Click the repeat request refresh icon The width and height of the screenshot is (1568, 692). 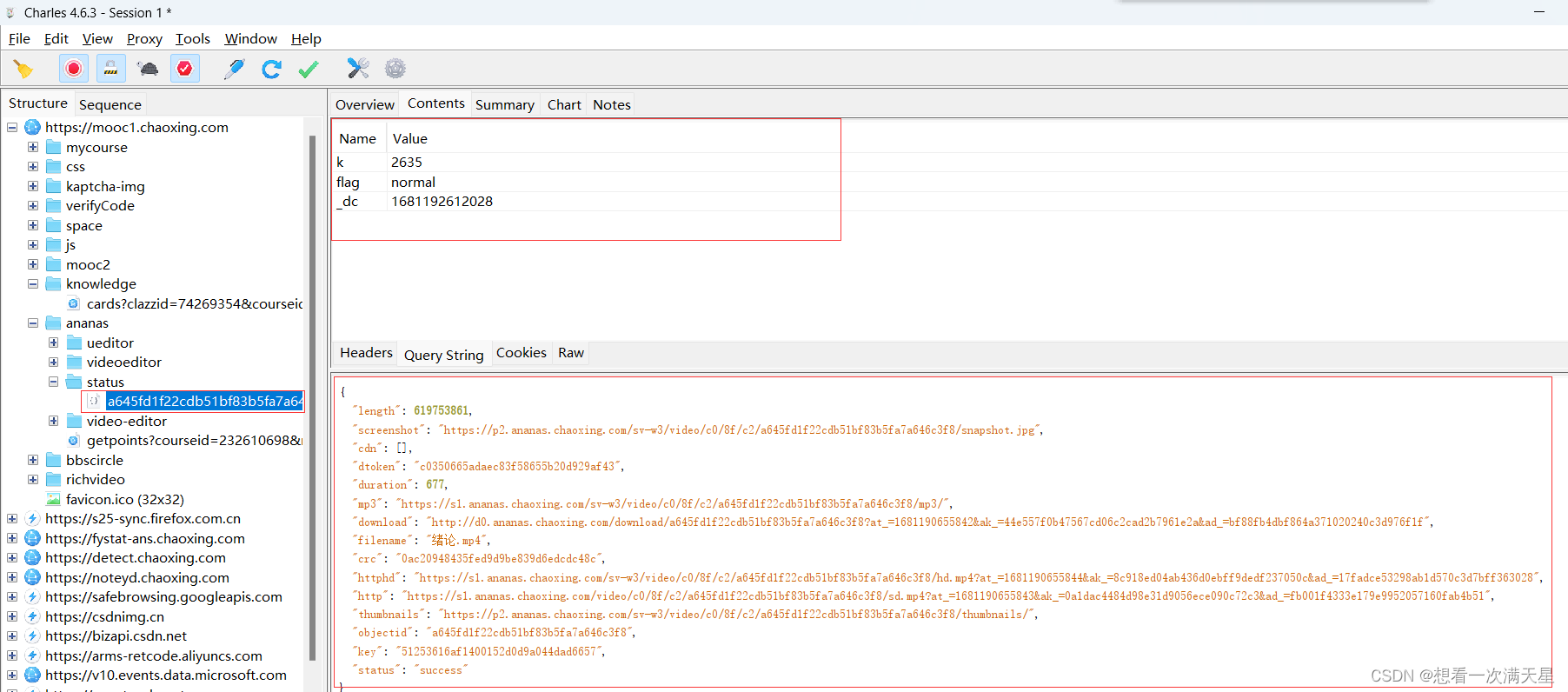tap(271, 69)
